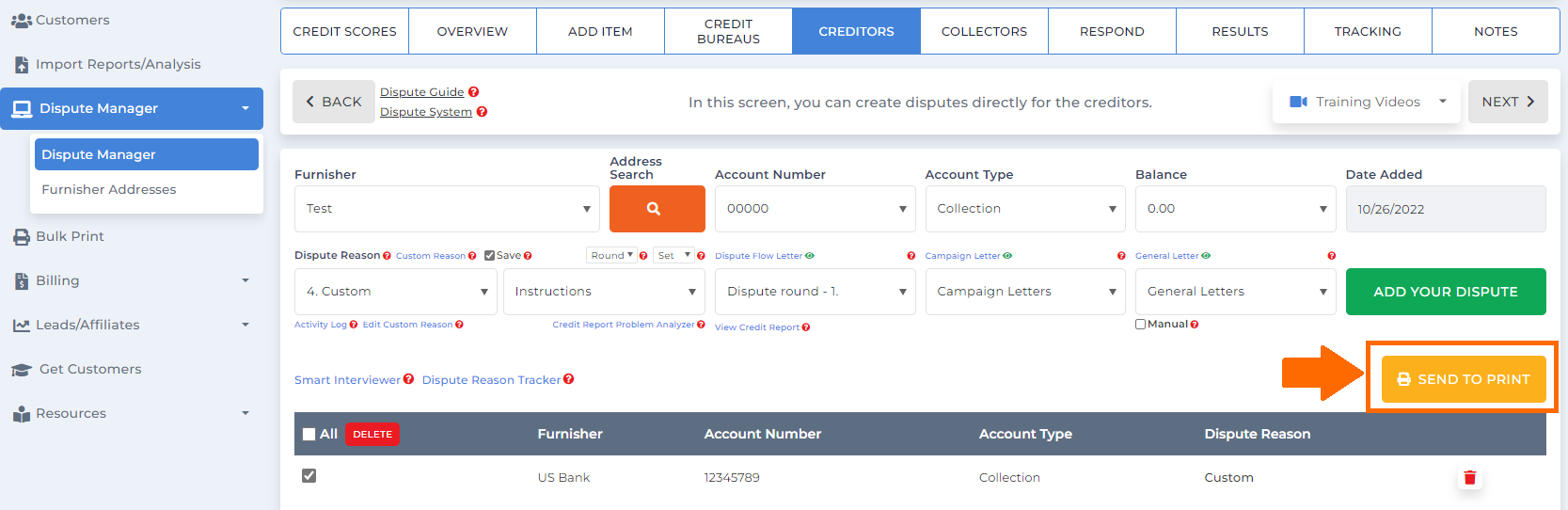
Task: Click help icon beside View Credit Report
Action: [x=806, y=327]
